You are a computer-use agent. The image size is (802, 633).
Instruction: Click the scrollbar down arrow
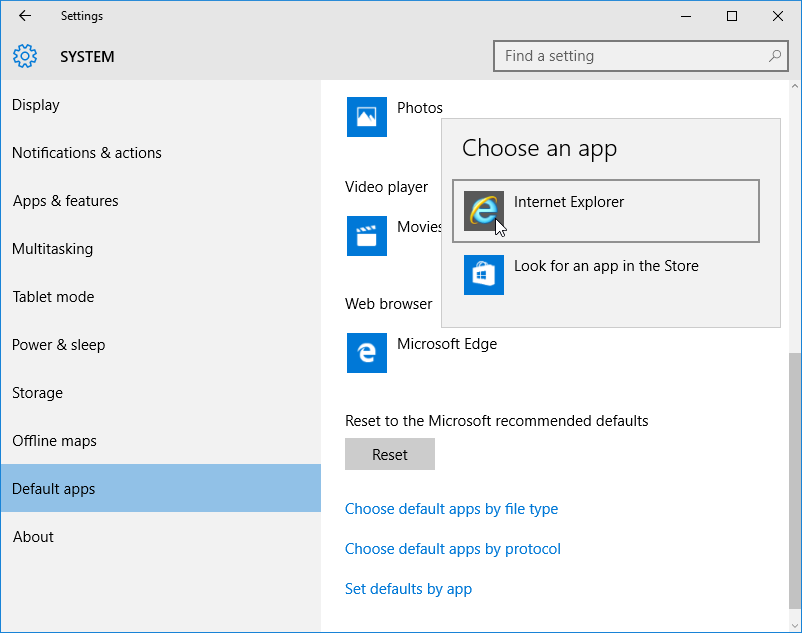794,625
